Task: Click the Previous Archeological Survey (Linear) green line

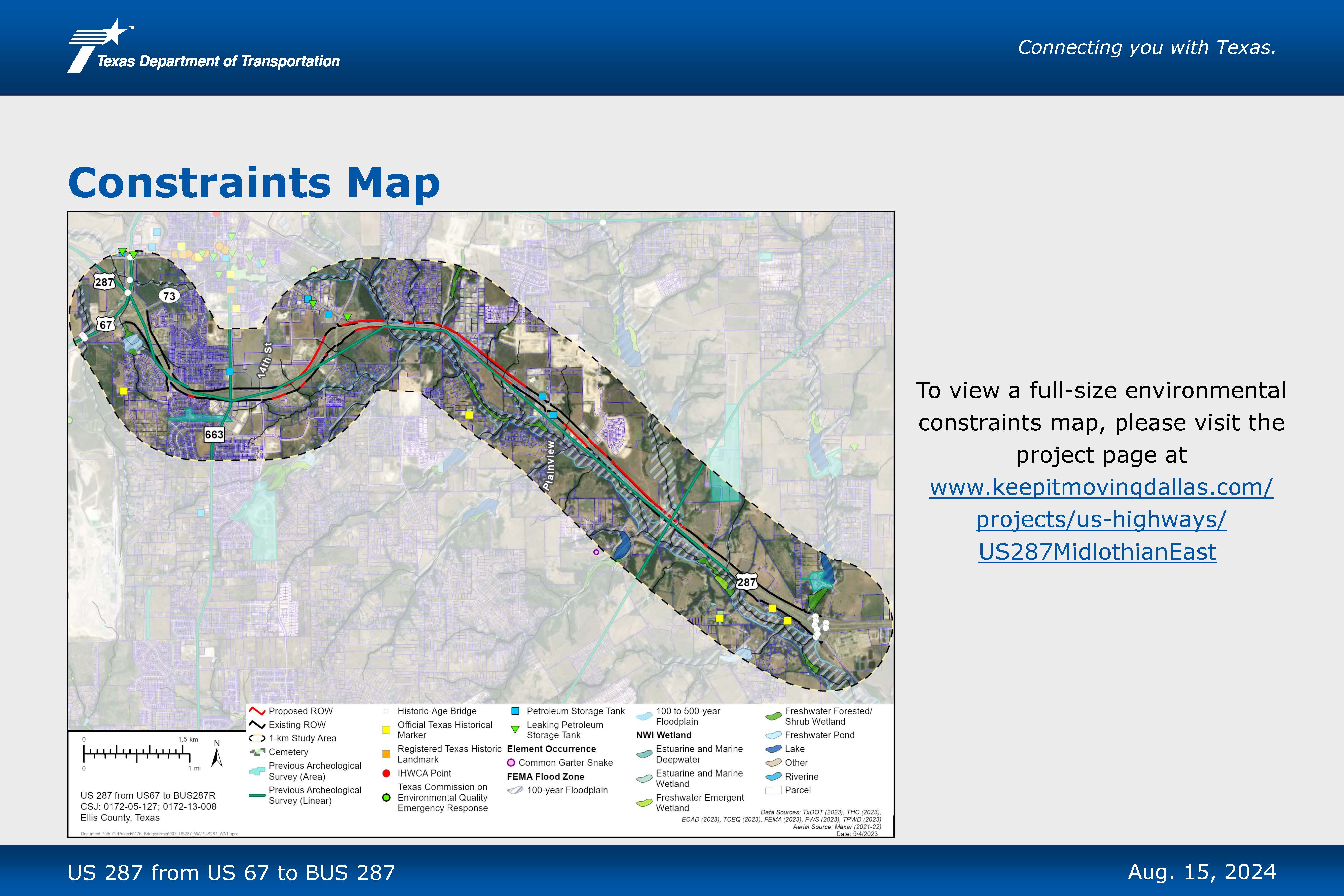Action: (x=257, y=795)
